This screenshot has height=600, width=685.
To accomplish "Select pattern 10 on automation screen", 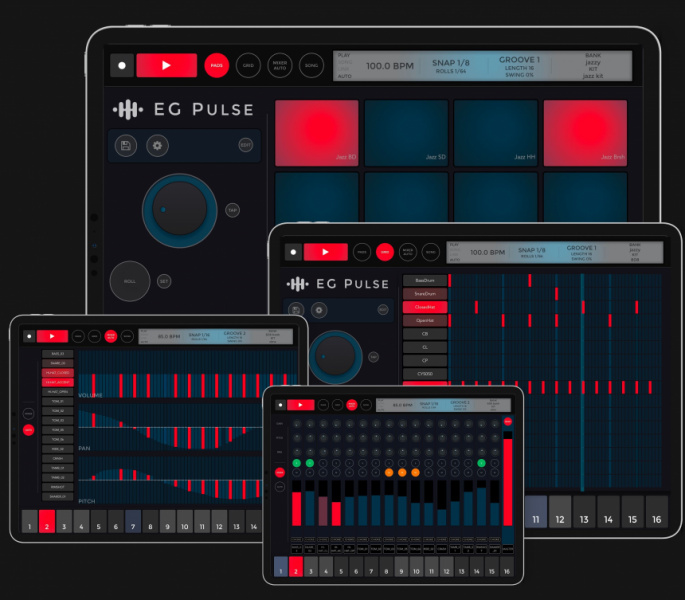I will [185, 521].
